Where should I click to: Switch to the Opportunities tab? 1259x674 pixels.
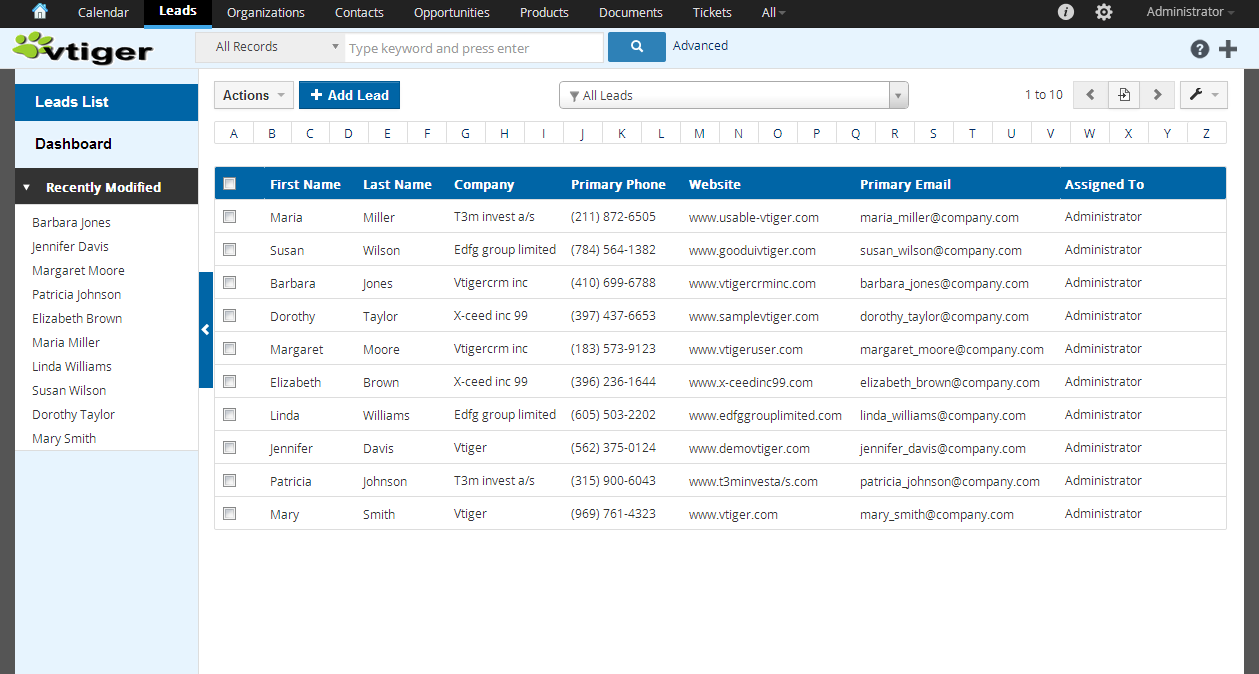coord(451,13)
